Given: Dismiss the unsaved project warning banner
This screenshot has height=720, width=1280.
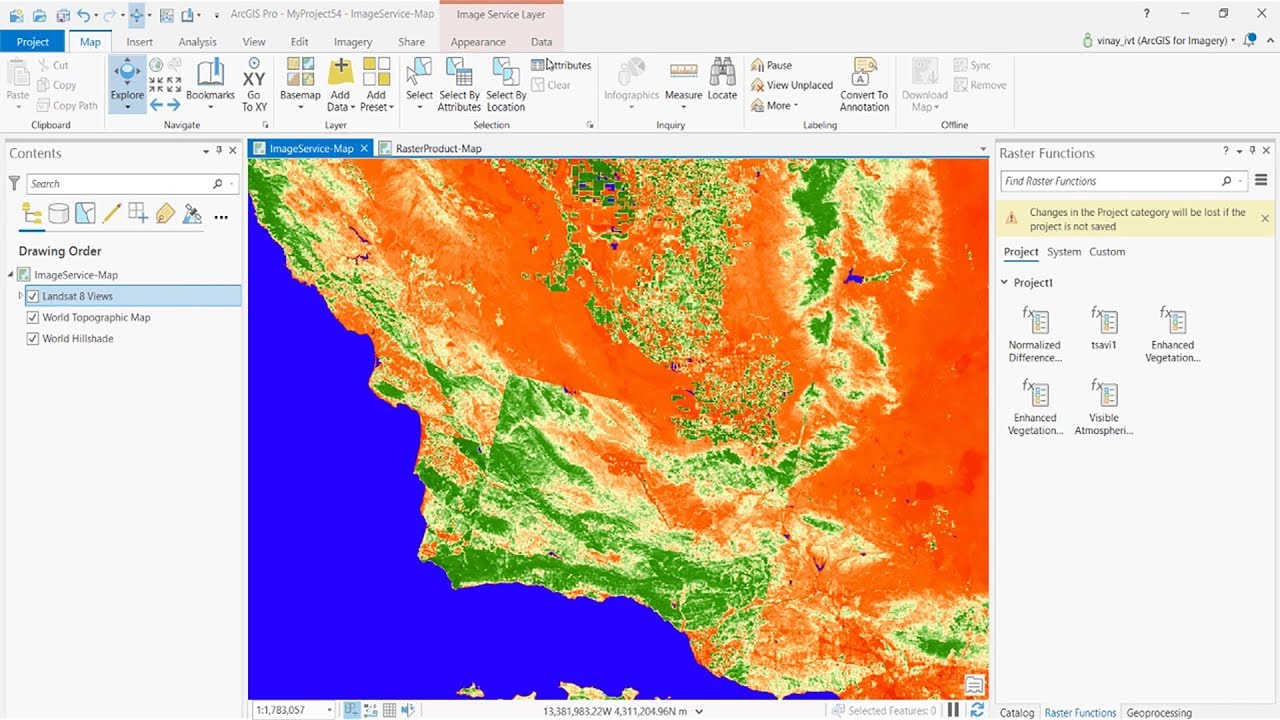Looking at the screenshot, I should (1265, 218).
